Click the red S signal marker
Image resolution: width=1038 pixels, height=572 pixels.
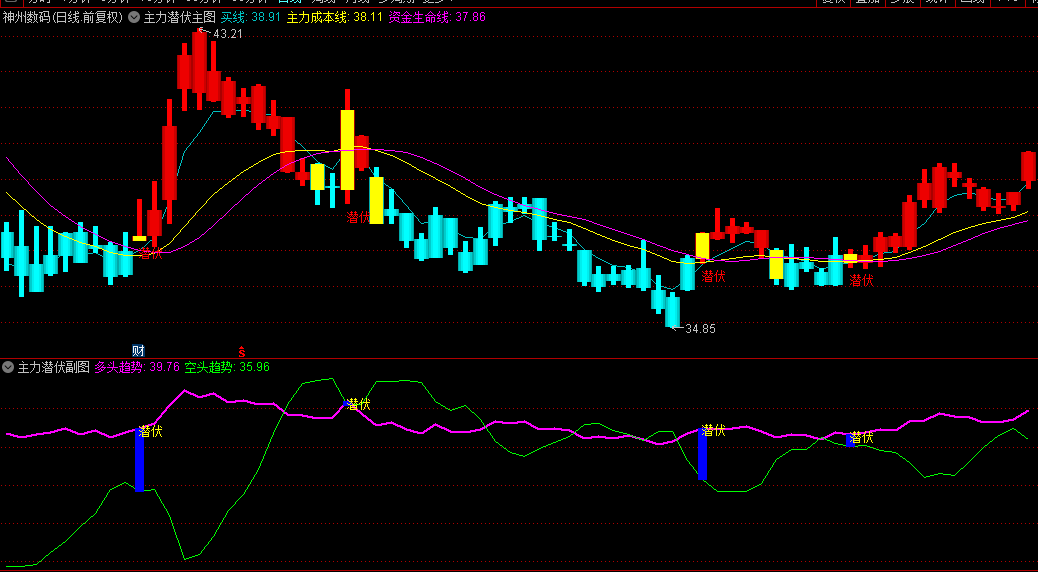pyautogui.click(x=242, y=351)
